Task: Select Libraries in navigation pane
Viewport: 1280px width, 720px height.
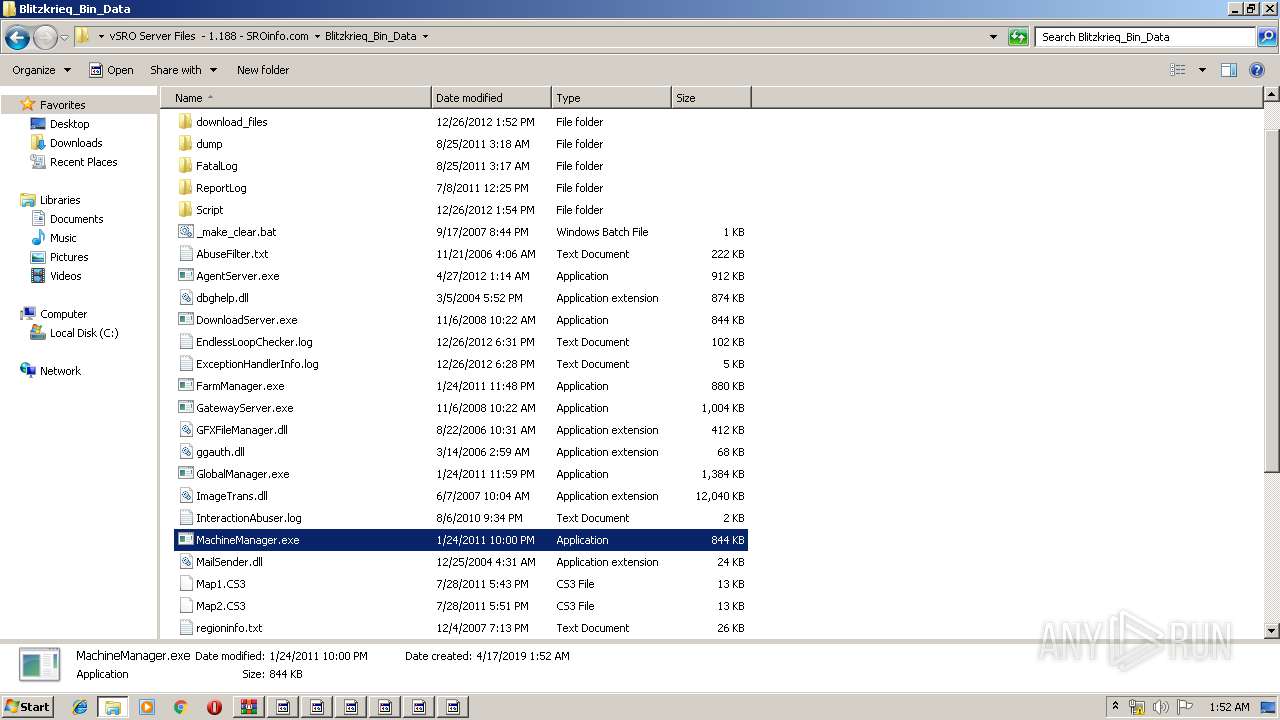Action: (60, 200)
